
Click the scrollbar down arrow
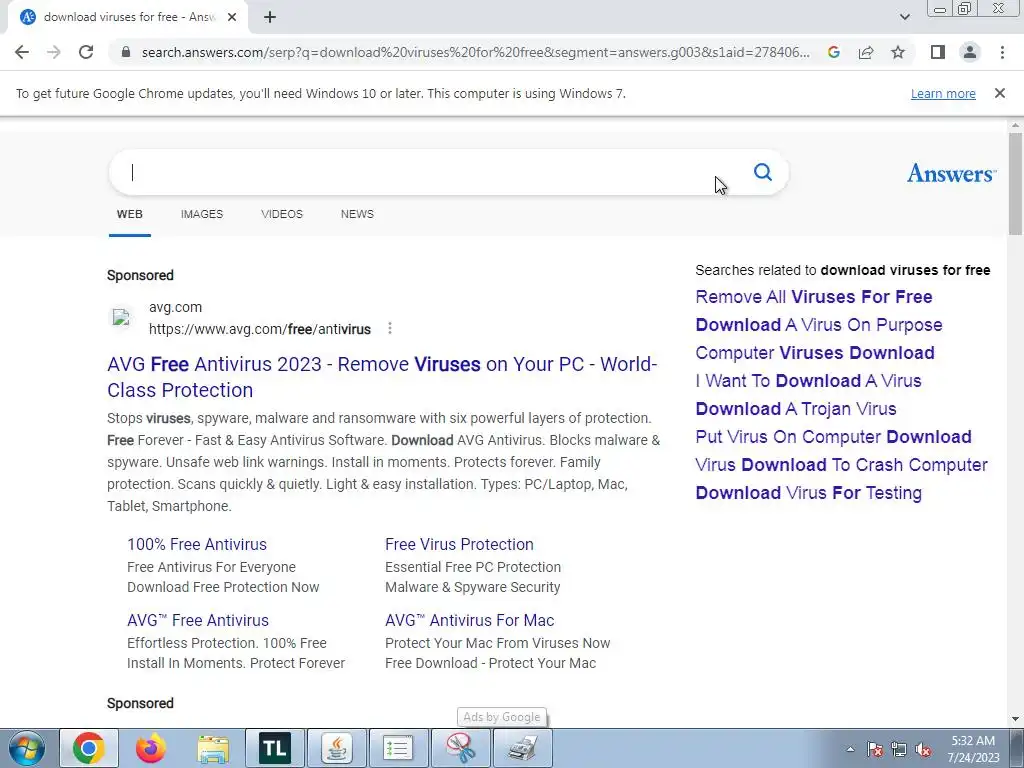(1015, 719)
